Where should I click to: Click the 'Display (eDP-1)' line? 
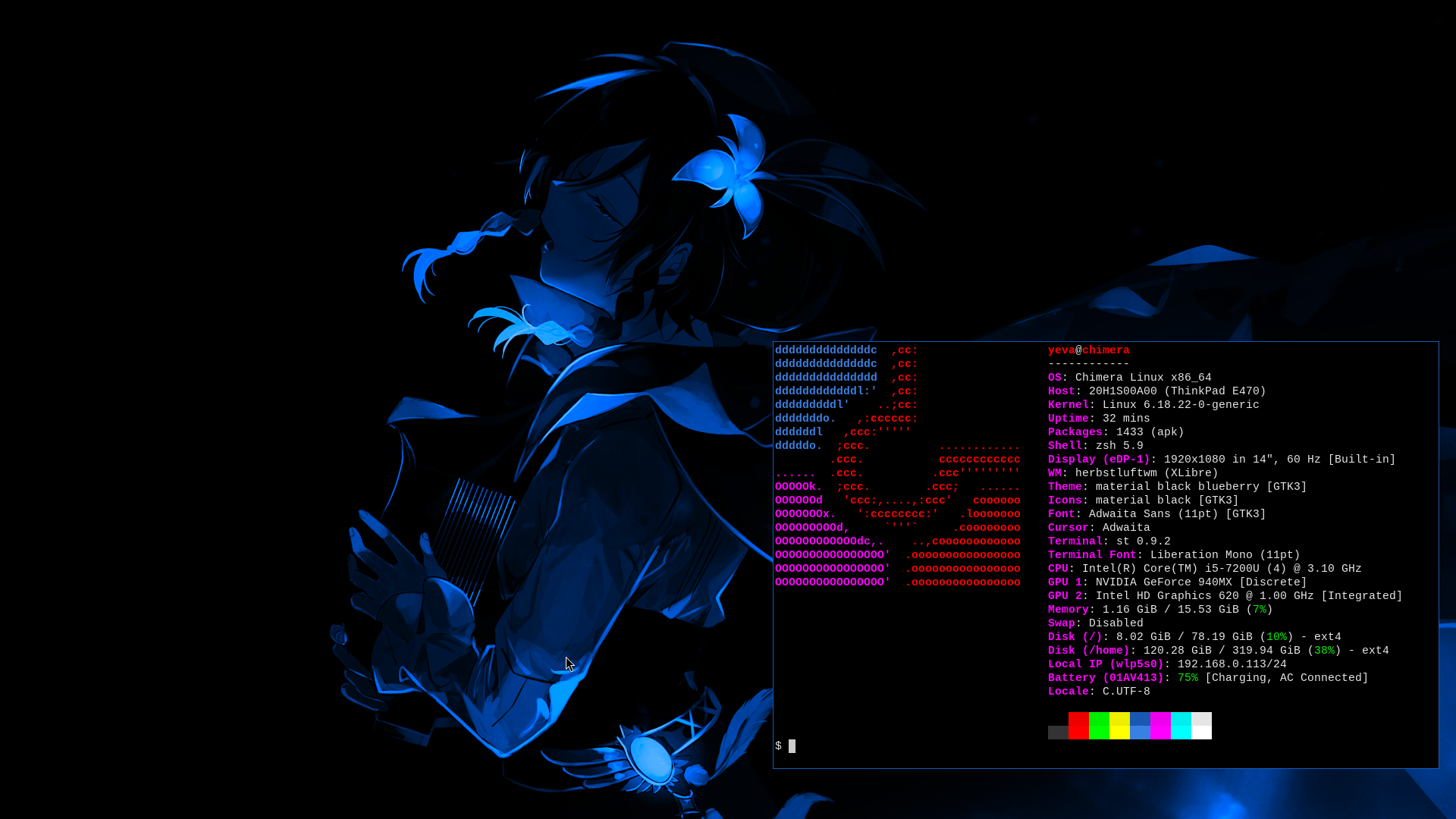pos(1222,460)
